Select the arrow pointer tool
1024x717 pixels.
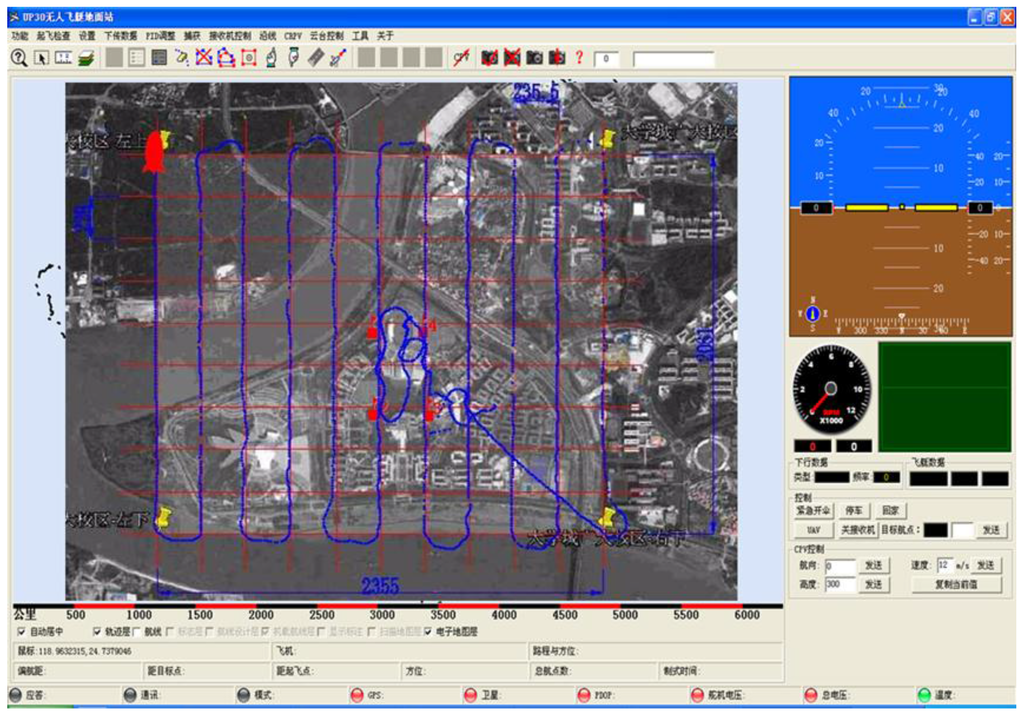click(41, 58)
